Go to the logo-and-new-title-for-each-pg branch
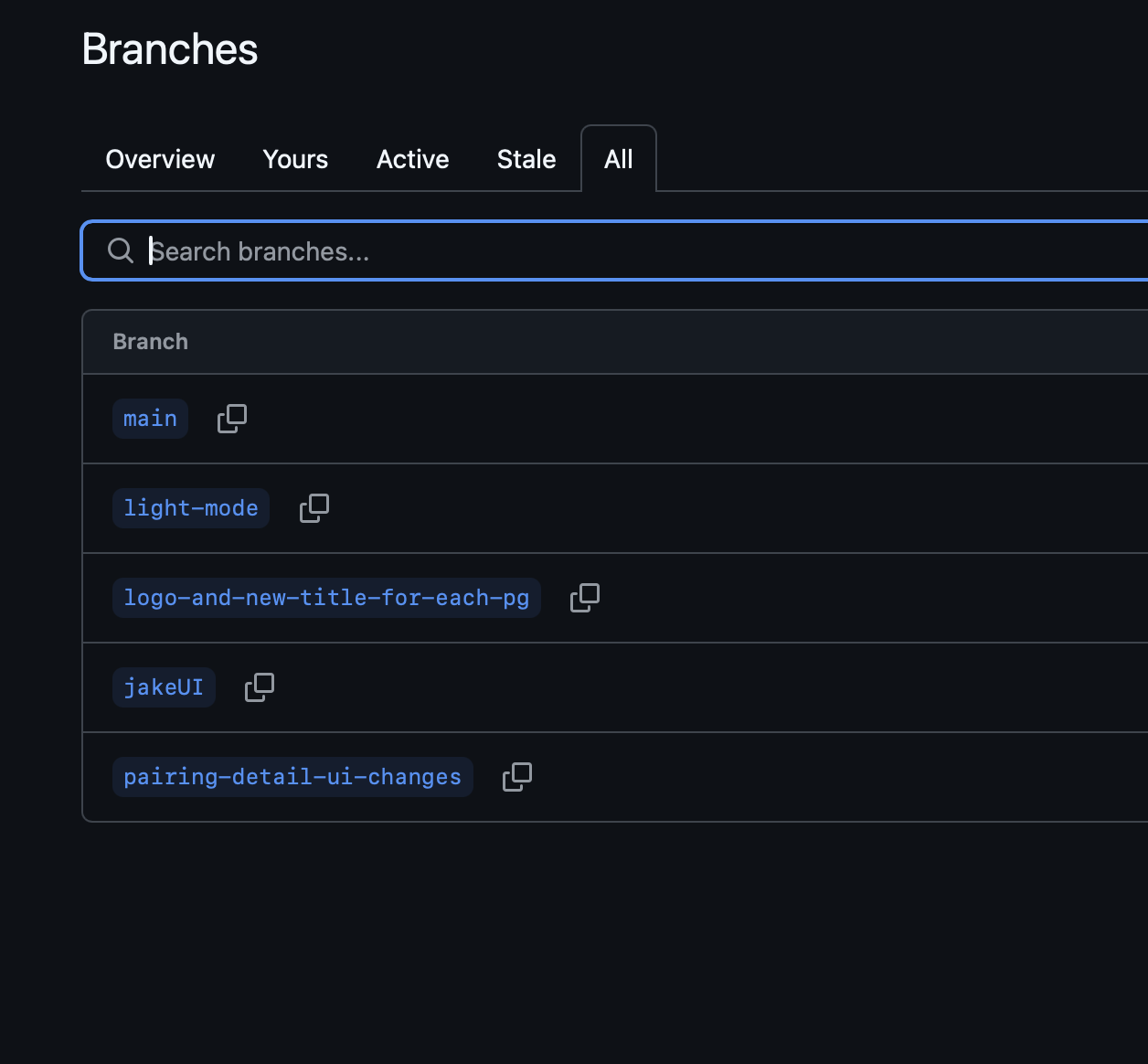 pos(326,598)
